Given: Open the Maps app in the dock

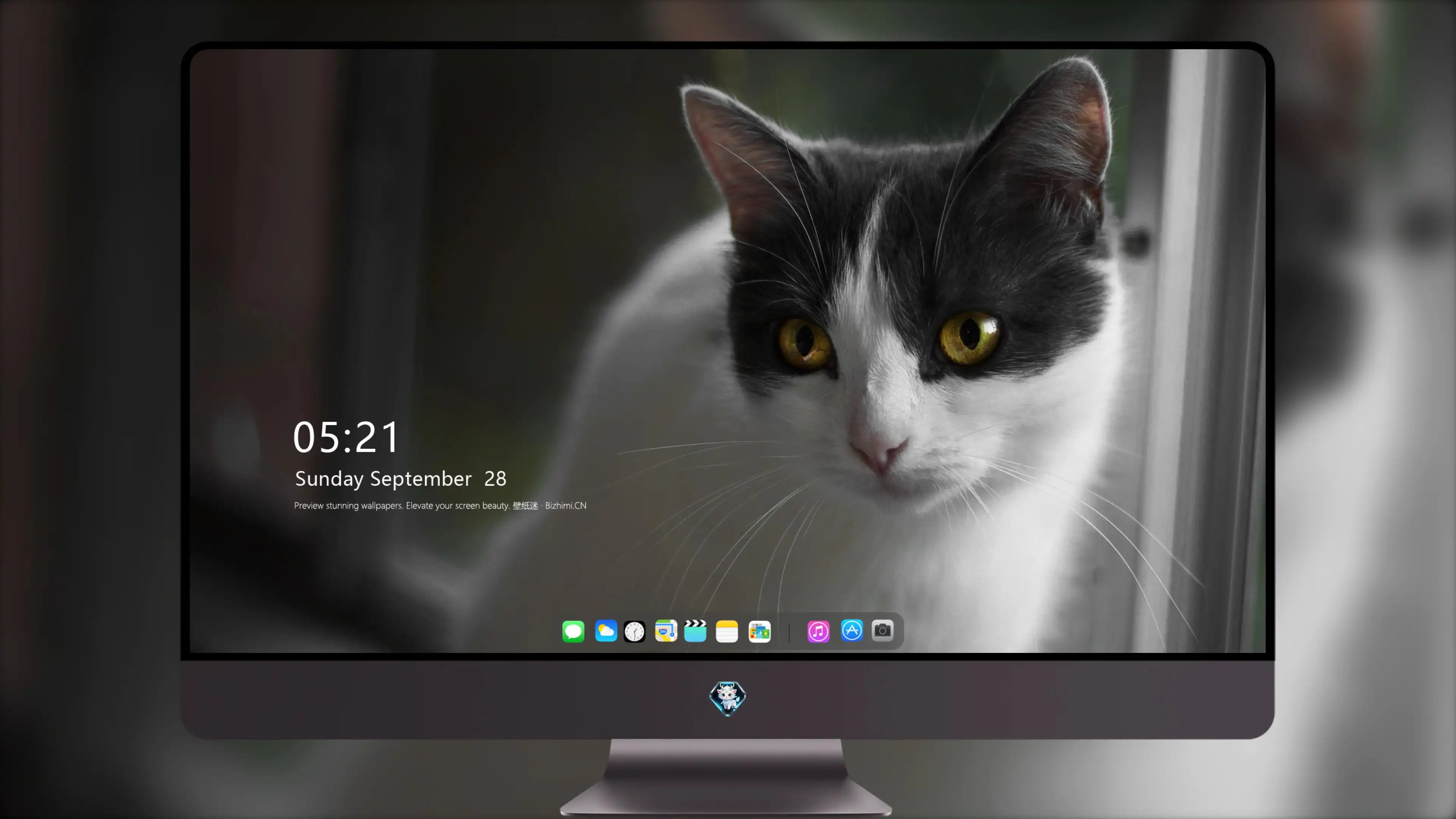Looking at the screenshot, I should click(666, 631).
